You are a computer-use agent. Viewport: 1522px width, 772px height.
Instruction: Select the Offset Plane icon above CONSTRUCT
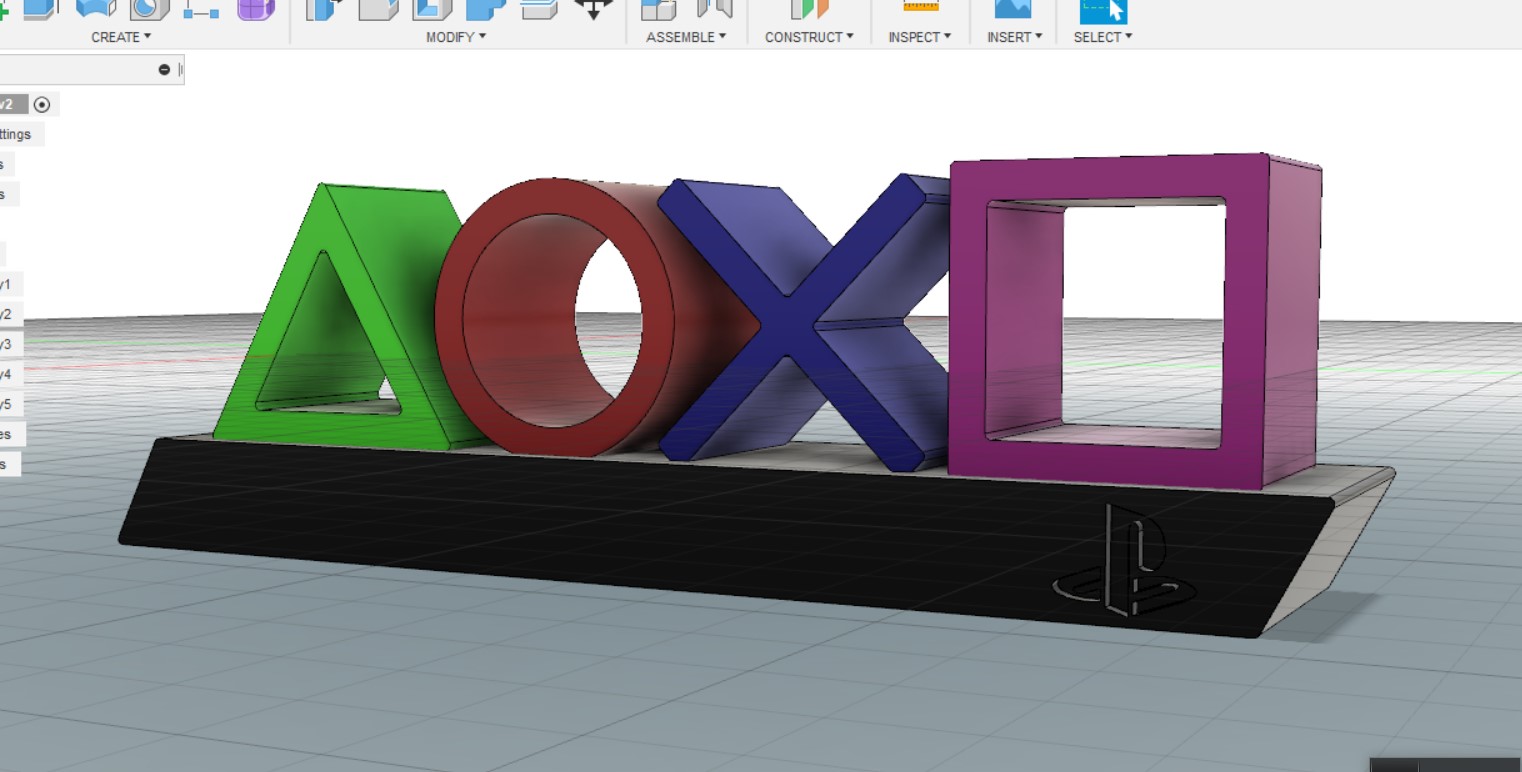tap(809, 9)
